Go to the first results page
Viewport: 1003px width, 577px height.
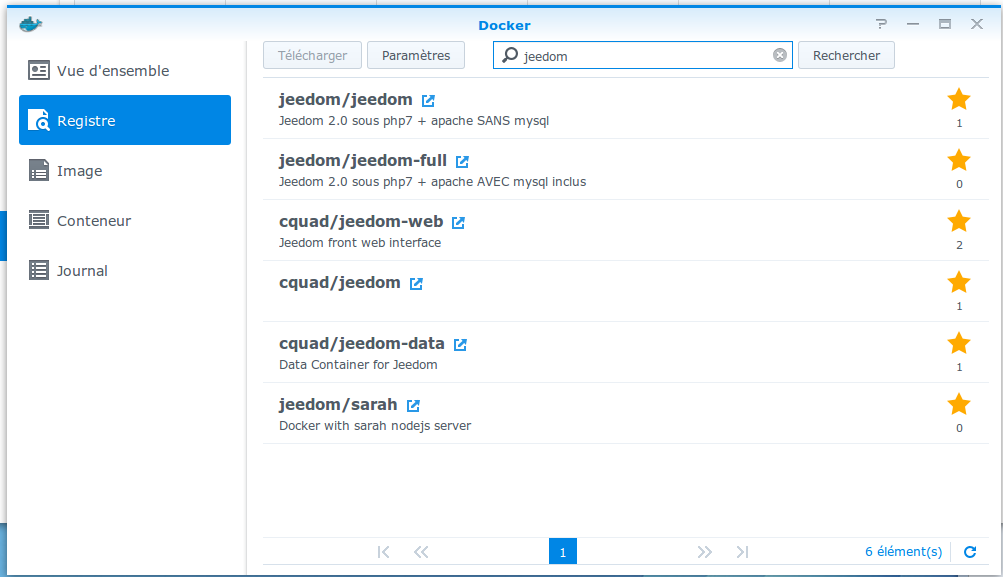pyautogui.click(x=383, y=551)
